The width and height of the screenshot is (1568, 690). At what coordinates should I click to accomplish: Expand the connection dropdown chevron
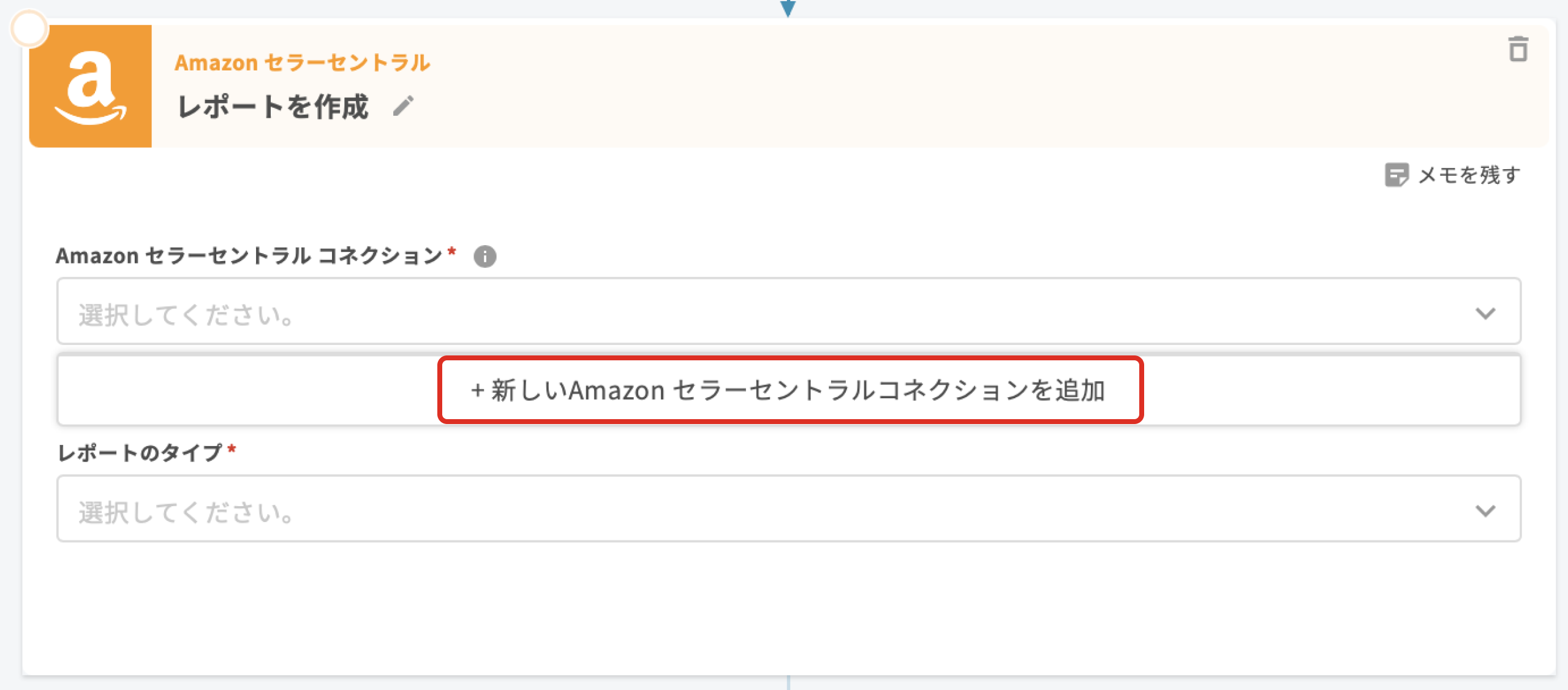[1485, 314]
